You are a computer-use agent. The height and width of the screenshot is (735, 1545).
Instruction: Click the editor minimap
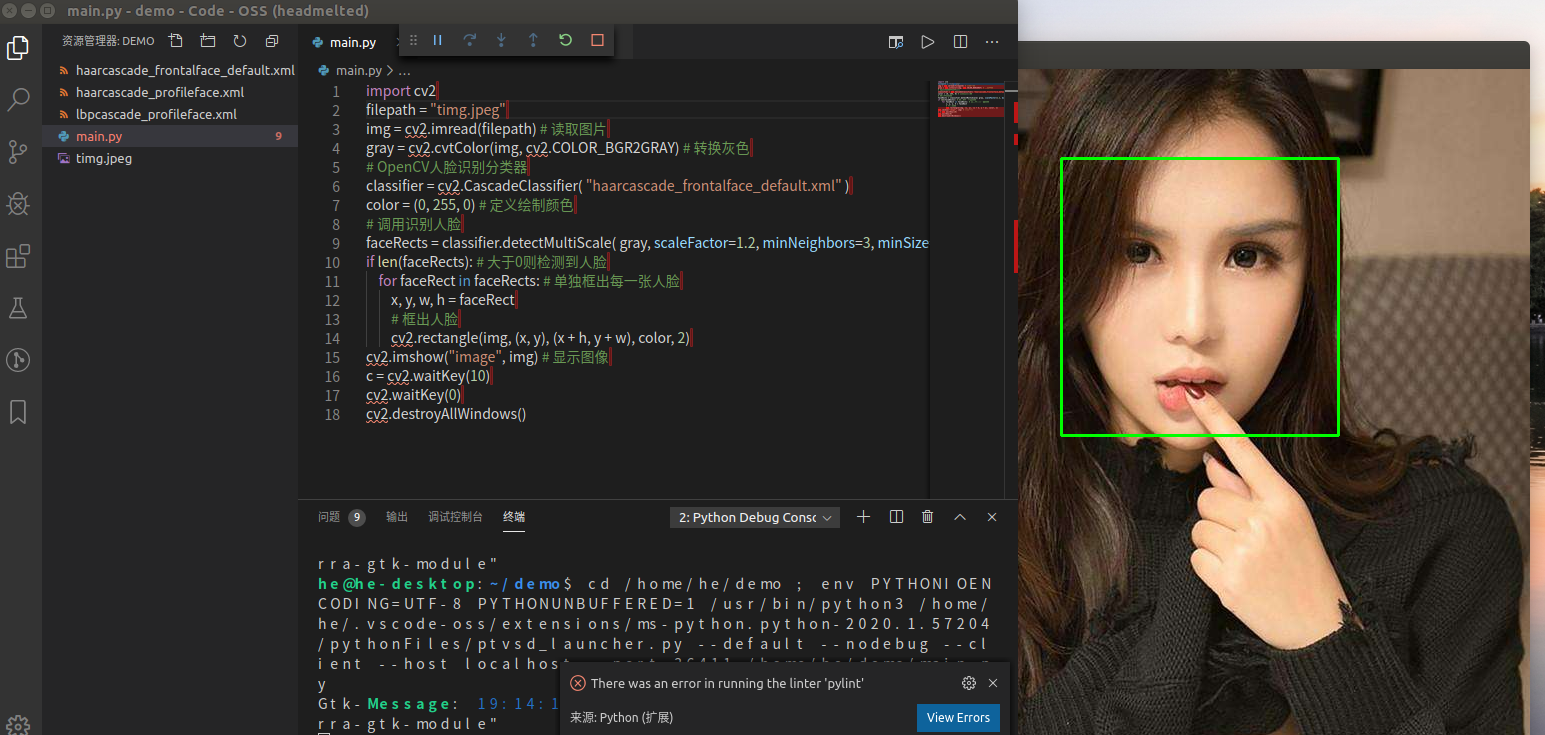tap(970, 101)
